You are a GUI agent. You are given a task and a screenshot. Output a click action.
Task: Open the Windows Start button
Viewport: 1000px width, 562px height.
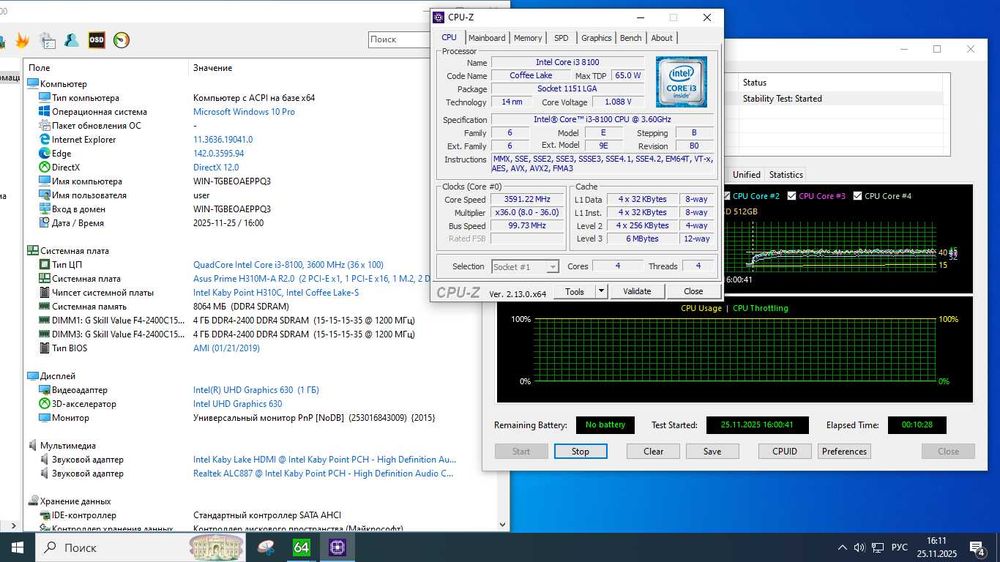(x=17, y=547)
